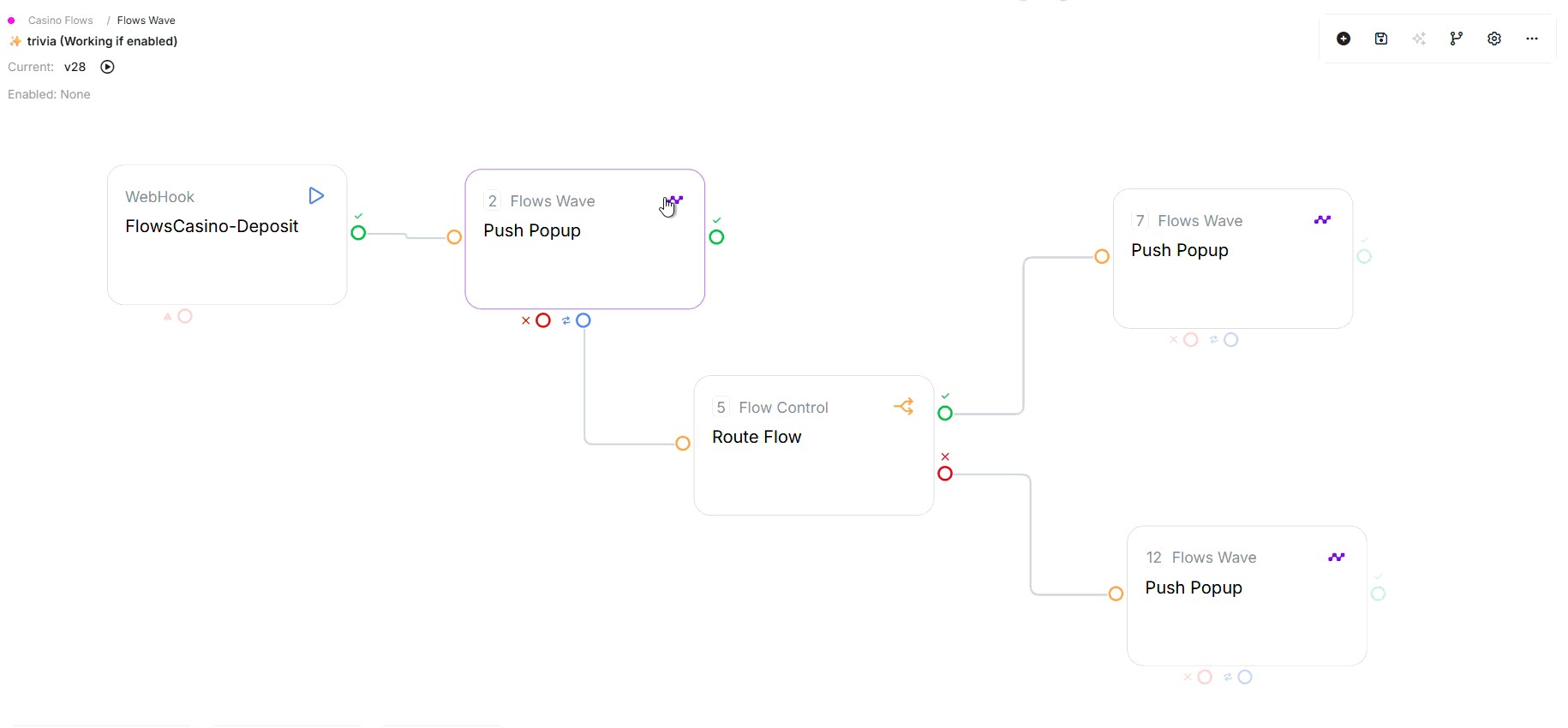Click the wave icon on node 7
Image resolution: width=1568 pixels, height=728 pixels.
pyautogui.click(x=1322, y=220)
